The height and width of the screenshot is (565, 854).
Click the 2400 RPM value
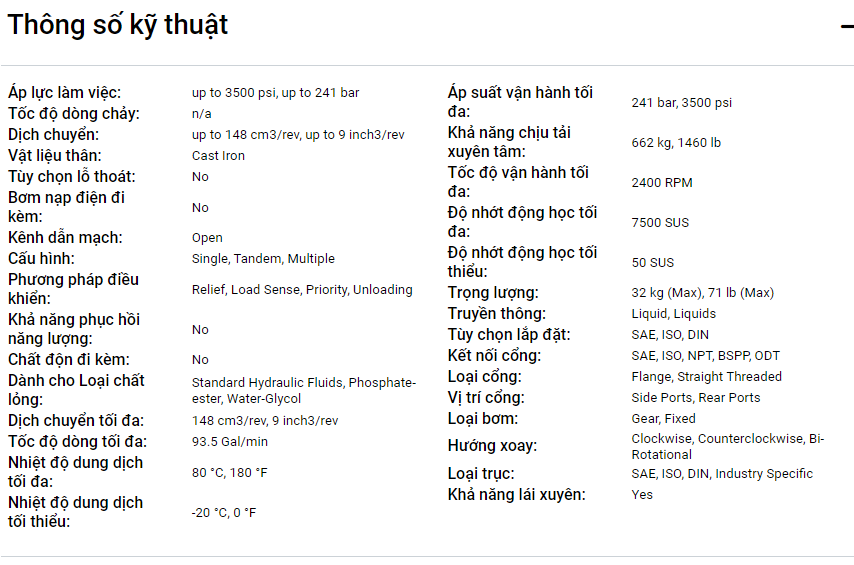[x=662, y=183]
